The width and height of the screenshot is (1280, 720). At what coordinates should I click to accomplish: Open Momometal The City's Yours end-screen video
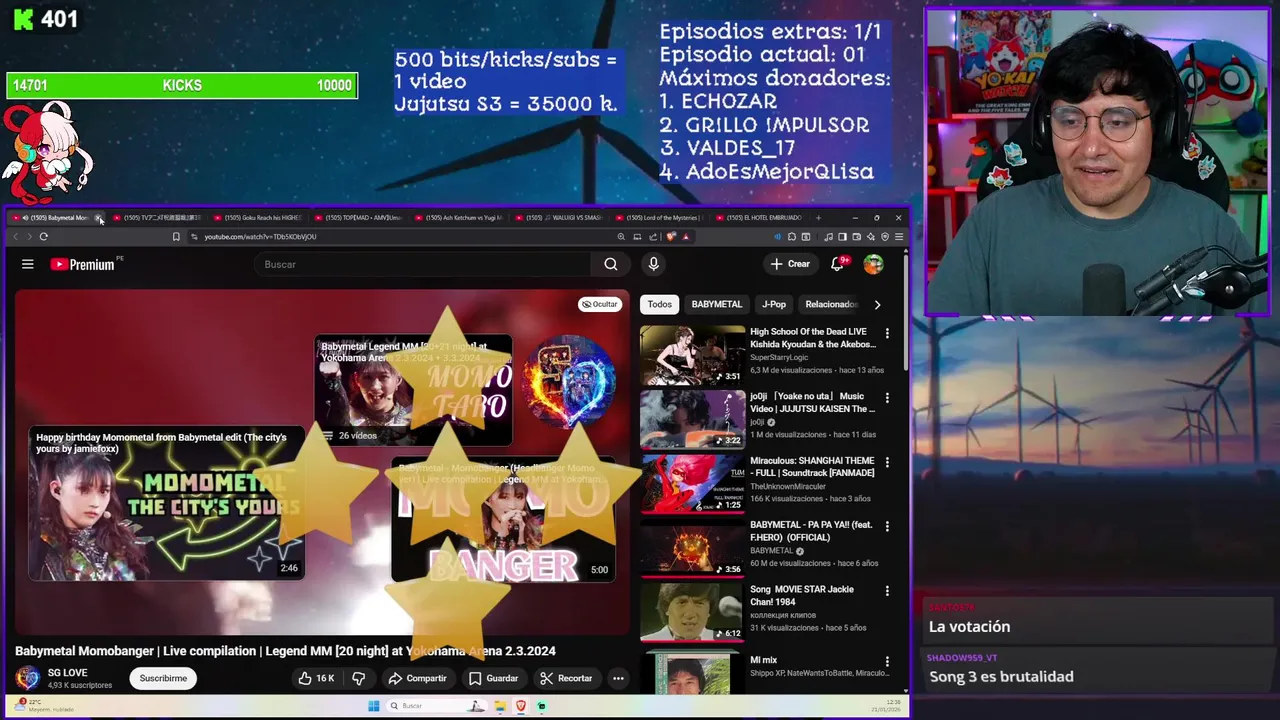167,503
